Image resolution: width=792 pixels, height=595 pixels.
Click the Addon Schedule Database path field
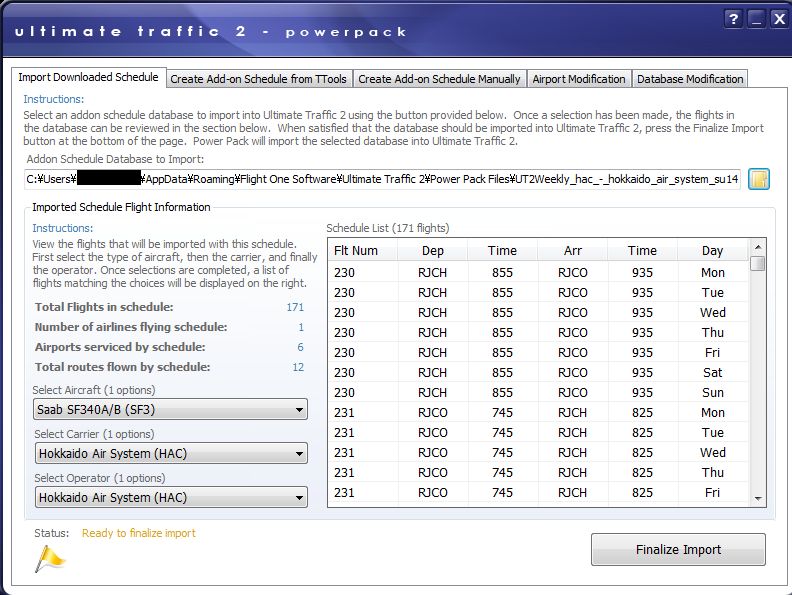382,179
